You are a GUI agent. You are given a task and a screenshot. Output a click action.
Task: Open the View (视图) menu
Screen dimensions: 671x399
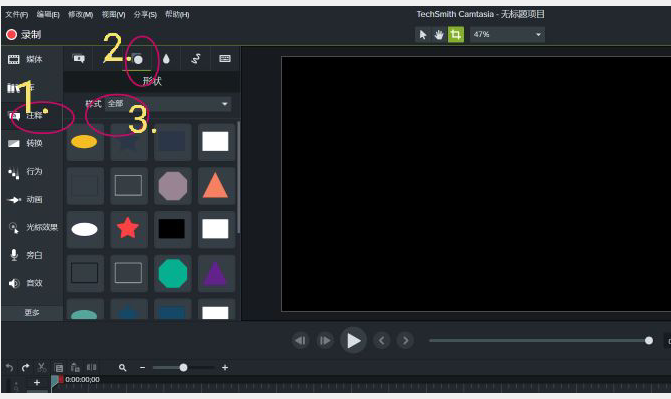point(113,15)
